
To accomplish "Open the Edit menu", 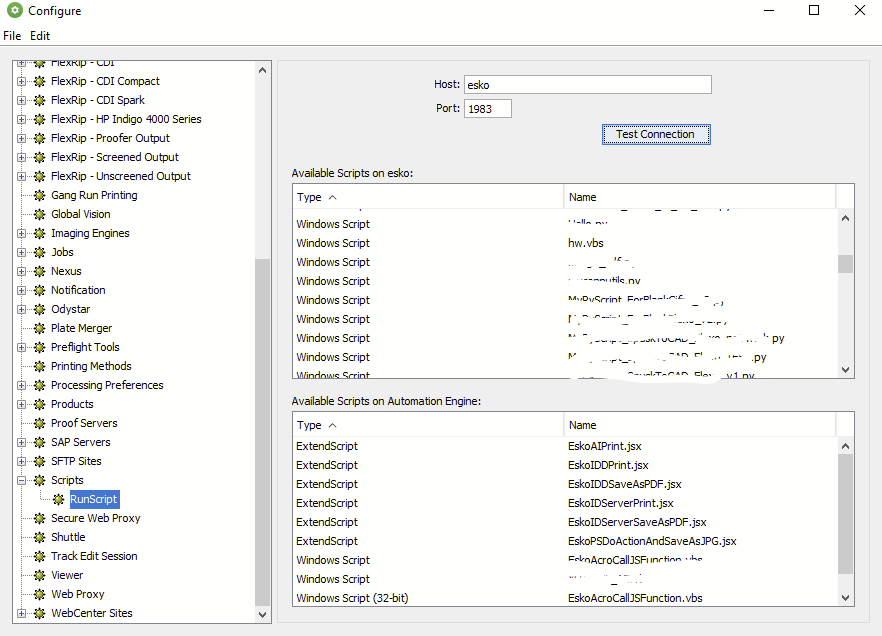I will pyautogui.click(x=40, y=36).
